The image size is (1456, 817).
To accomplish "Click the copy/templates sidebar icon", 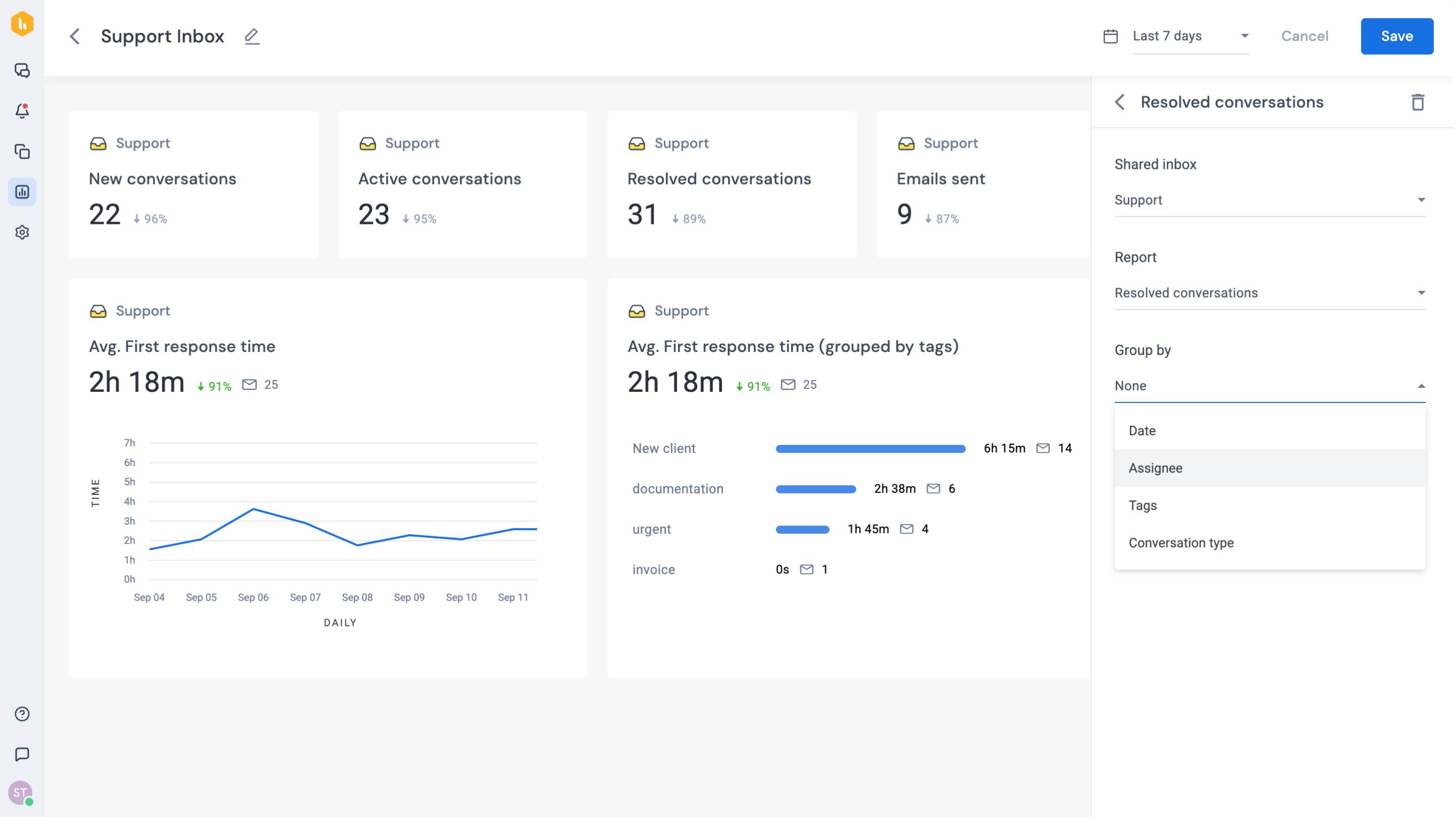I will [x=22, y=152].
